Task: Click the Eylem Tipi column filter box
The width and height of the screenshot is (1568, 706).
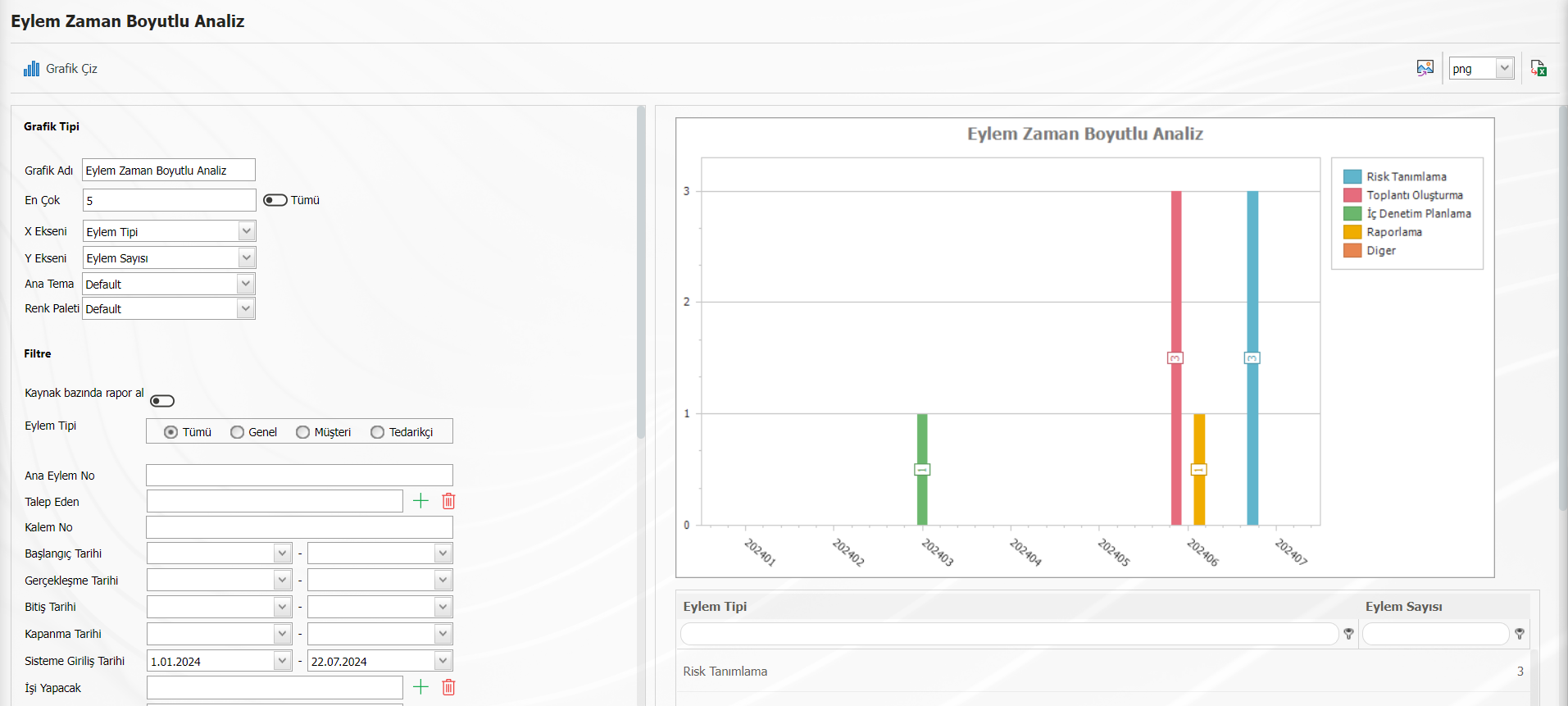Action: (x=1009, y=634)
